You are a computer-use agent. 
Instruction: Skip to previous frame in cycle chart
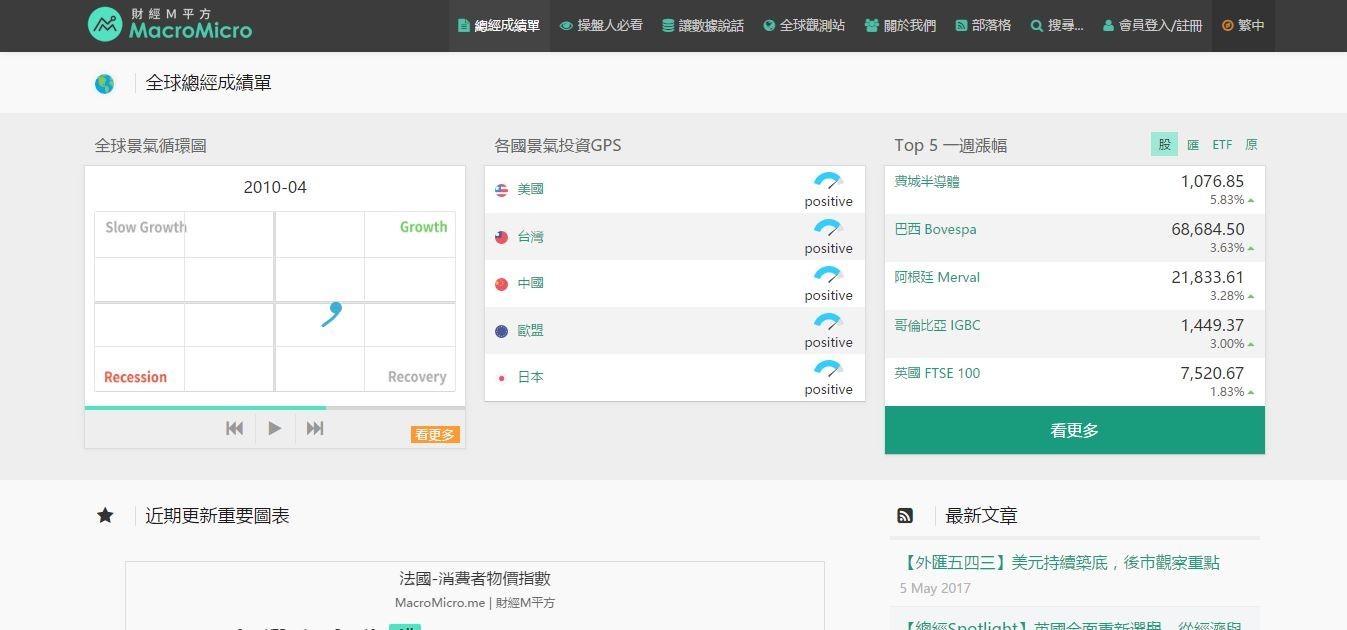click(234, 428)
